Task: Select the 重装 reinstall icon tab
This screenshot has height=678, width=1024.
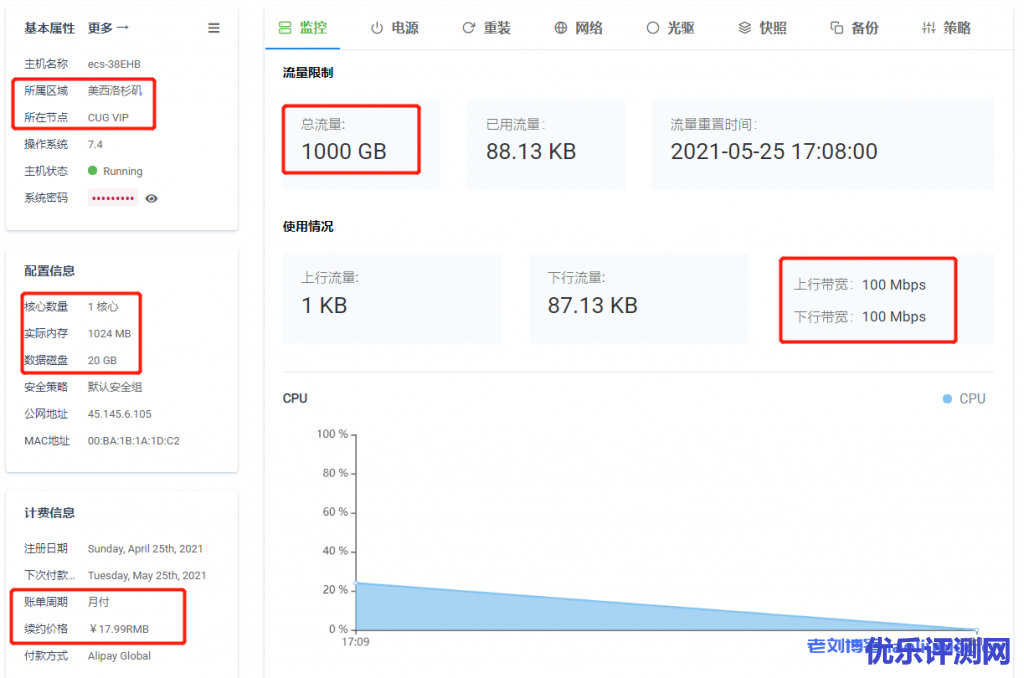Action: [486, 28]
